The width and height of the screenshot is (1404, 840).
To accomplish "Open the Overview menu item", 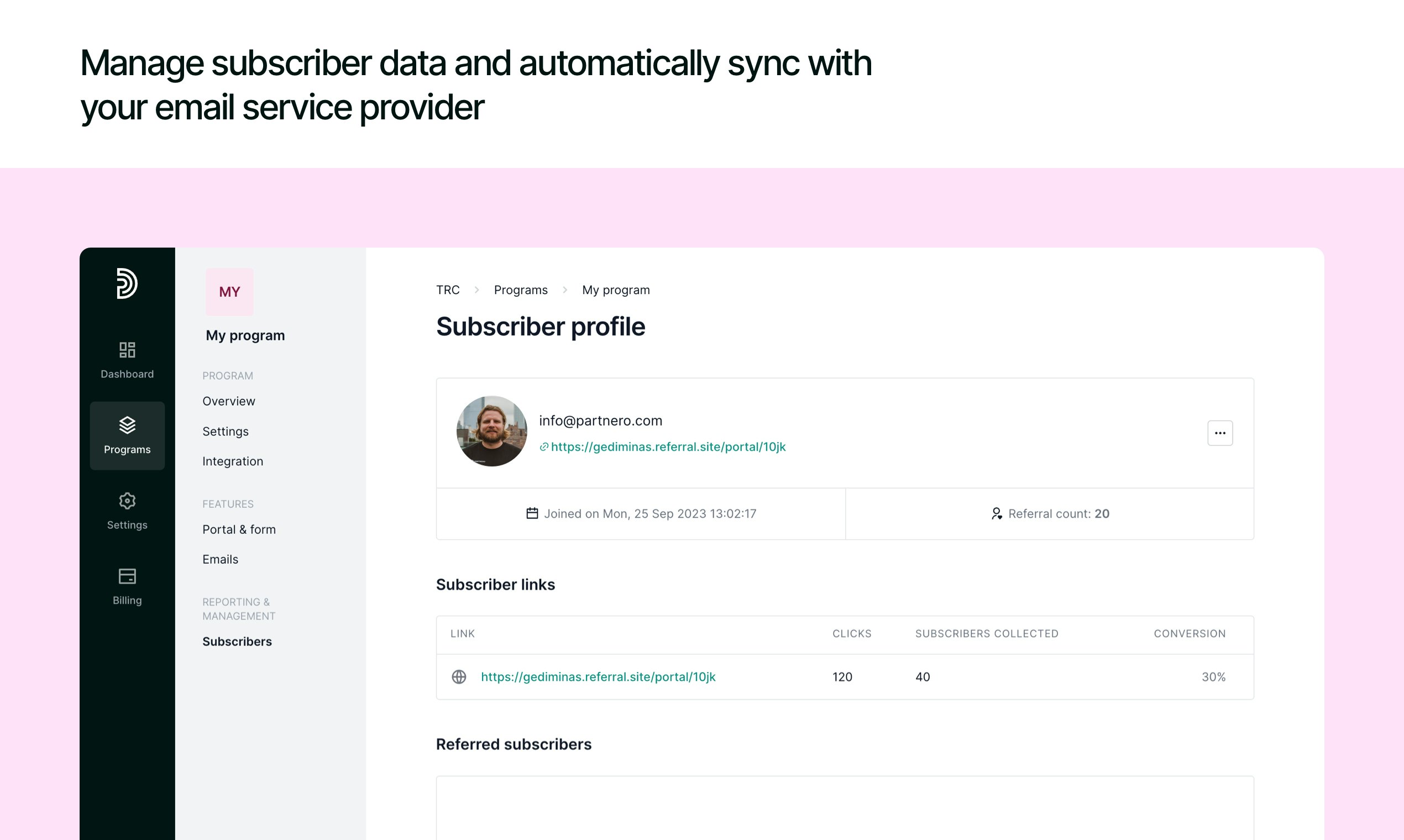I will (229, 401).
